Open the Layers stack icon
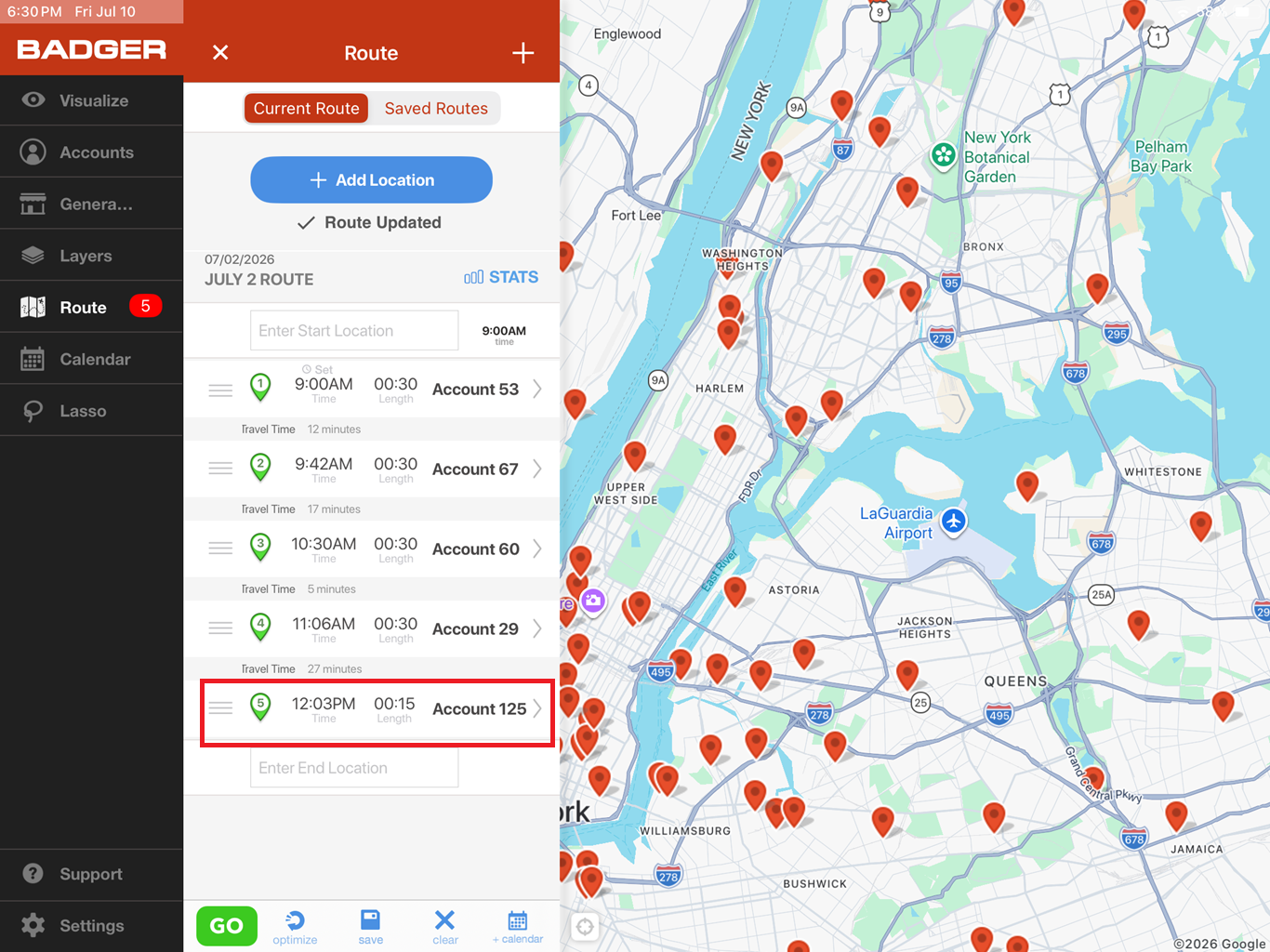The height and width of the screenshot is (952, 1270). coord(33,256)
